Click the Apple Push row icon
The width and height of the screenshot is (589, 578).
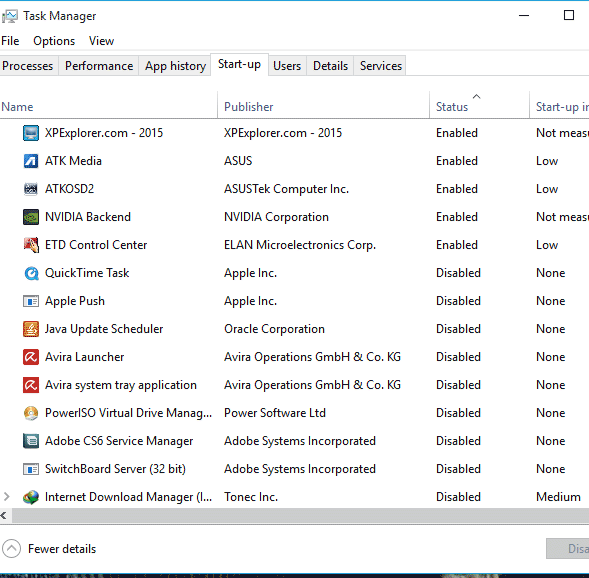31,301
